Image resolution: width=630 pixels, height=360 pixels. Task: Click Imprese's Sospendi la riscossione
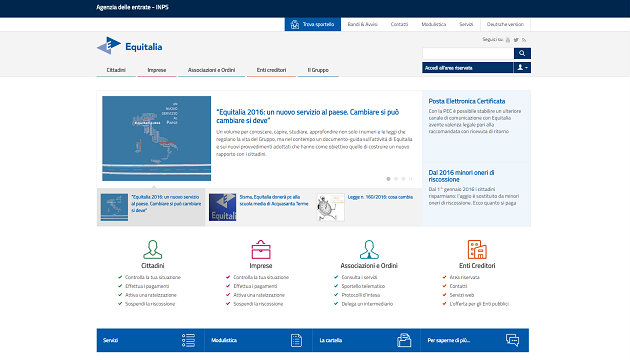tap(258, 304)
